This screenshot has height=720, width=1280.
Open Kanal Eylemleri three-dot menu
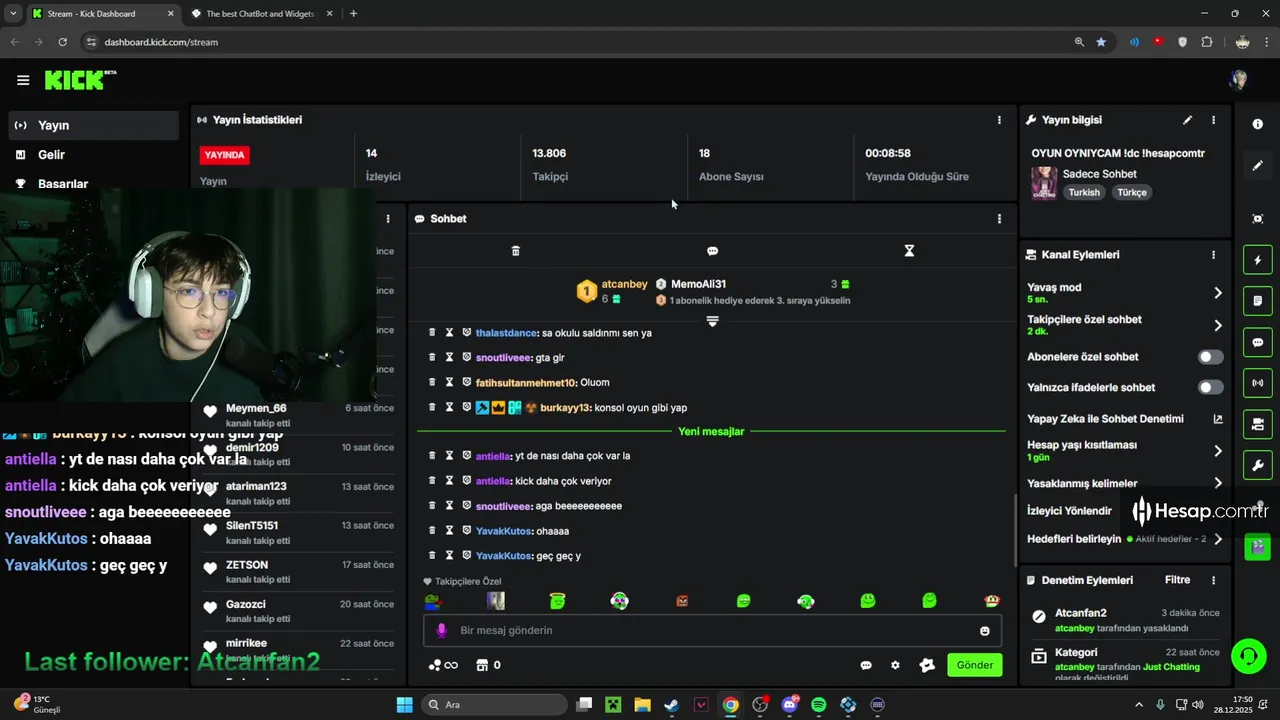pos(1214,255)
